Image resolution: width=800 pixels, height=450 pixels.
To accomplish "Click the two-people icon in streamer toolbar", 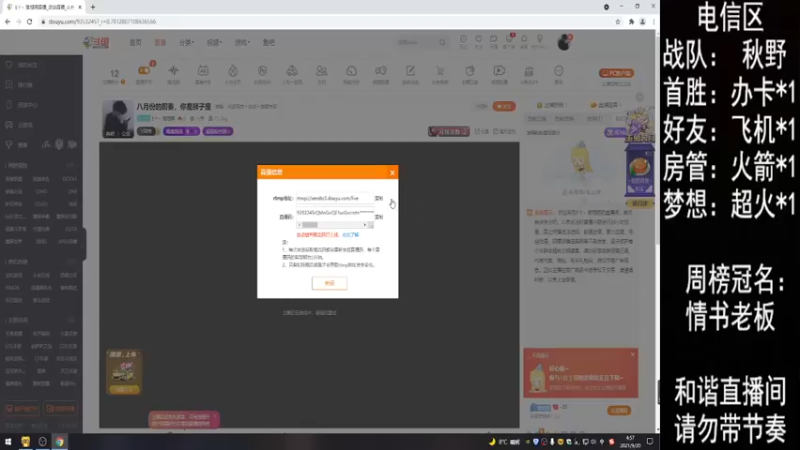I will (321, 71).
